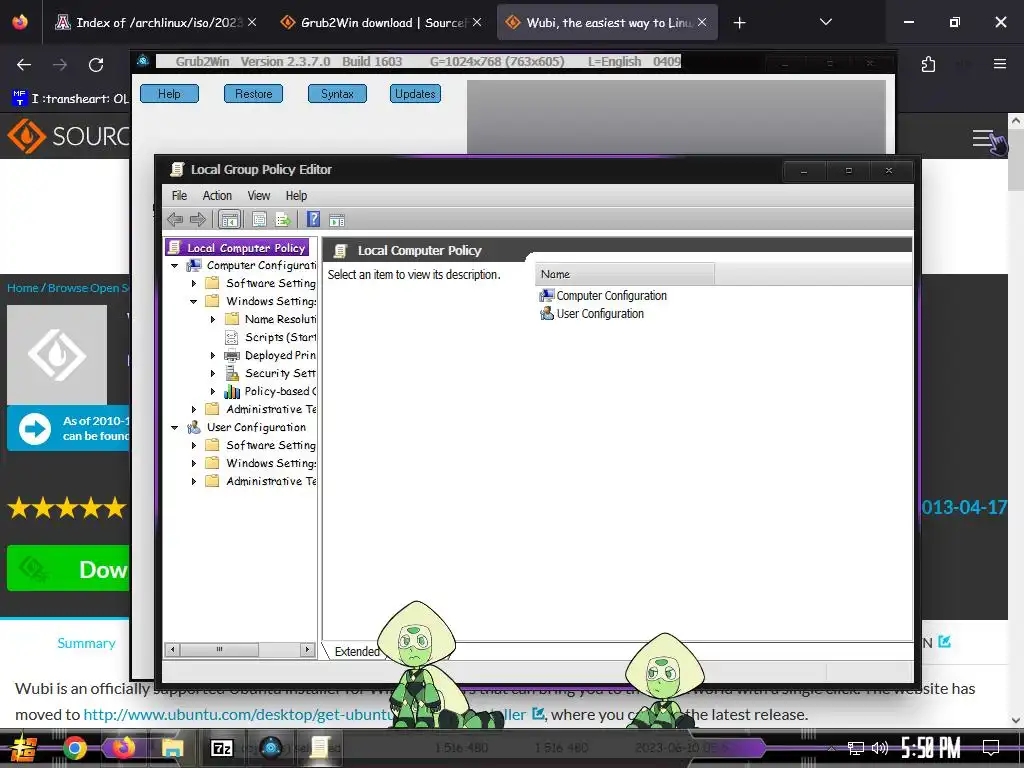Open the View menu
This screenshot has width=1024, height=768.
(259, 195)
